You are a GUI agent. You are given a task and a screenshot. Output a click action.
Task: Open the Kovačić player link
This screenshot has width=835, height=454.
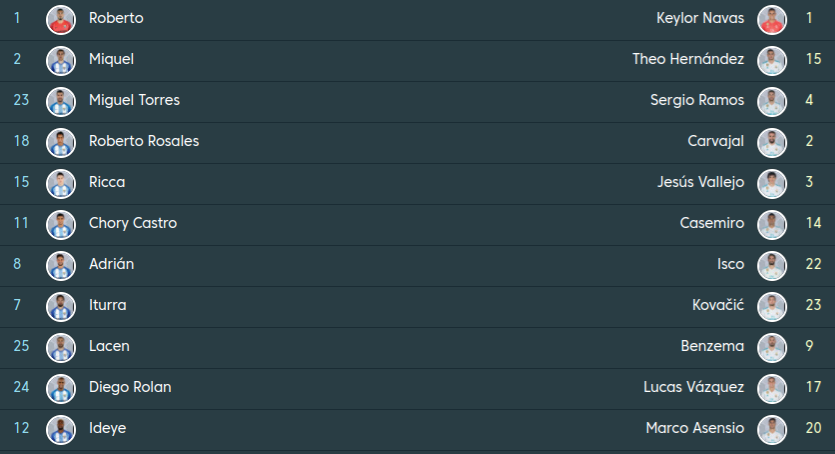click(718, 306)
